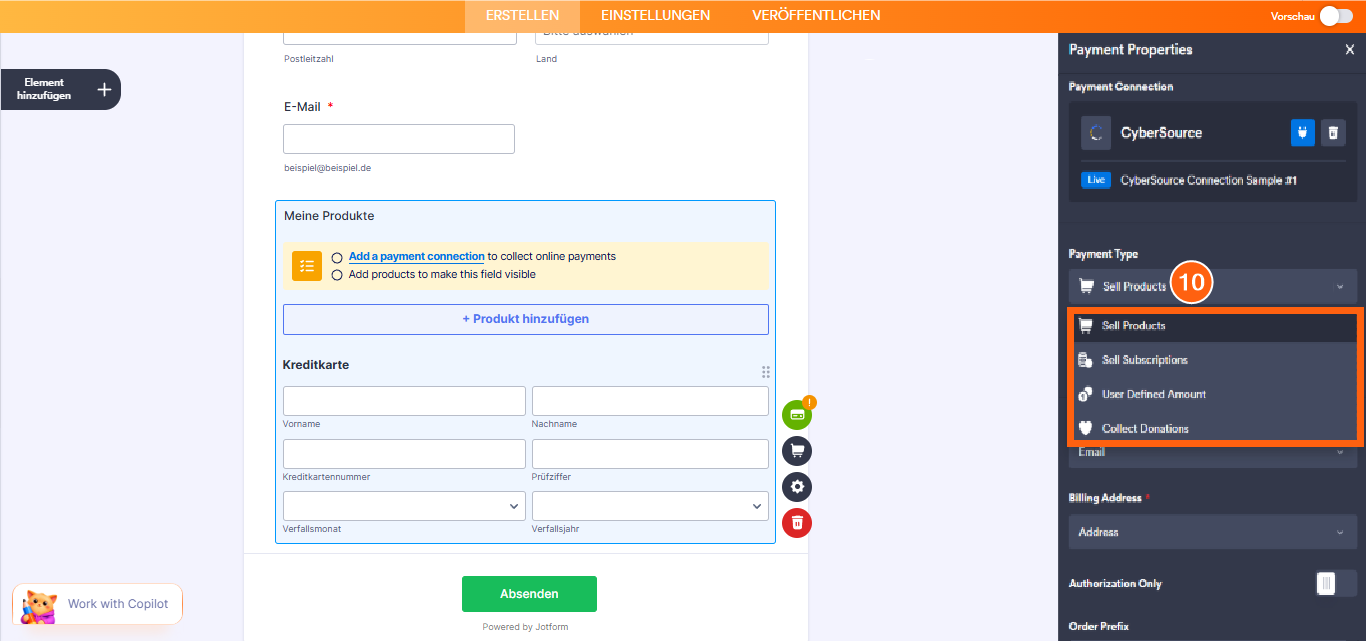This screenshot has height=641, width=1366.
Task: Toggle the Vorschau switch
Action: coord(1337,15)
